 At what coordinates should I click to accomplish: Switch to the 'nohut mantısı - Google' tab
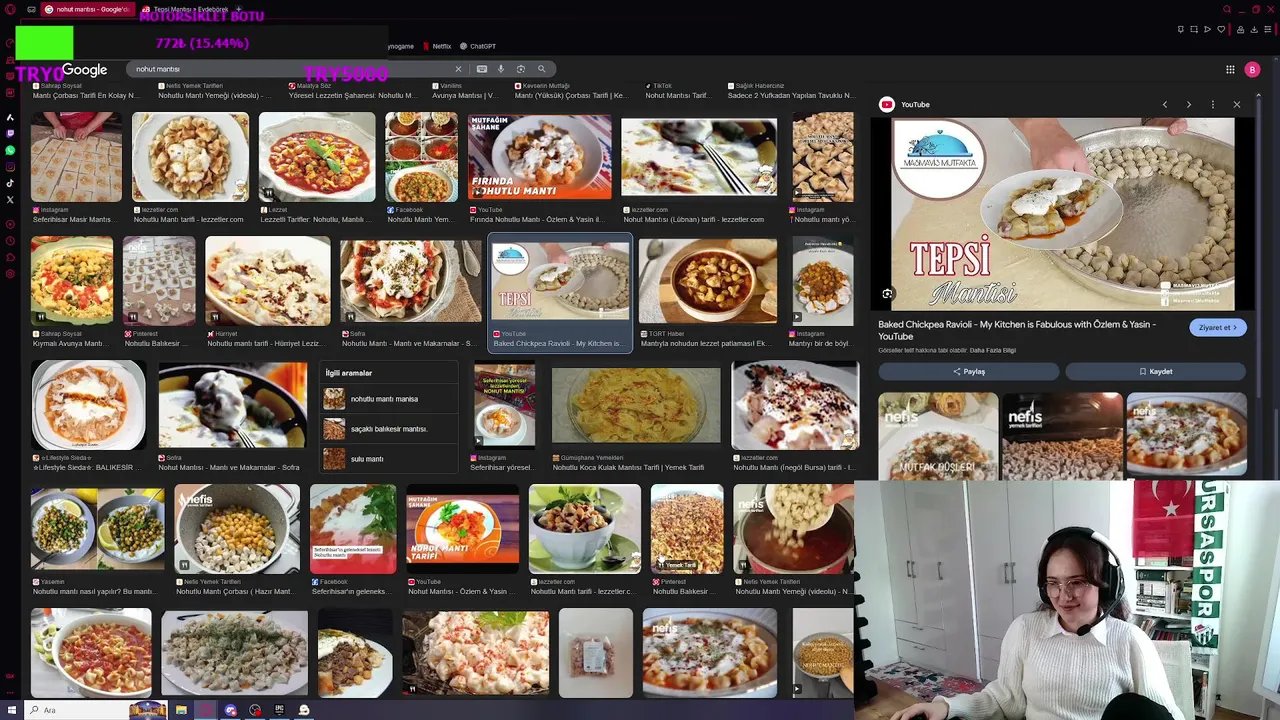[86, 9]
